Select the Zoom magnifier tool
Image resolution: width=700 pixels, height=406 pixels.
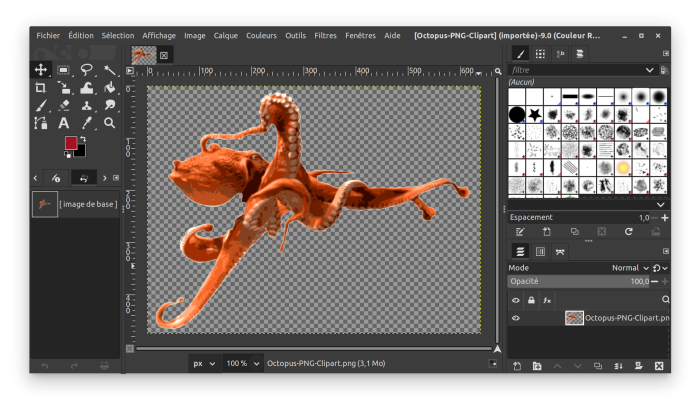(x=109, y=123)
